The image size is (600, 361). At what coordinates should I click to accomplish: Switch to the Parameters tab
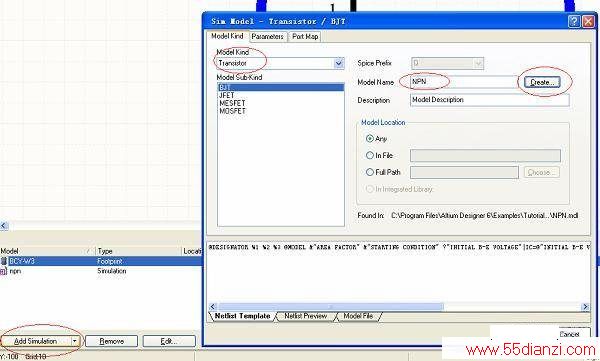coord(267,36)
